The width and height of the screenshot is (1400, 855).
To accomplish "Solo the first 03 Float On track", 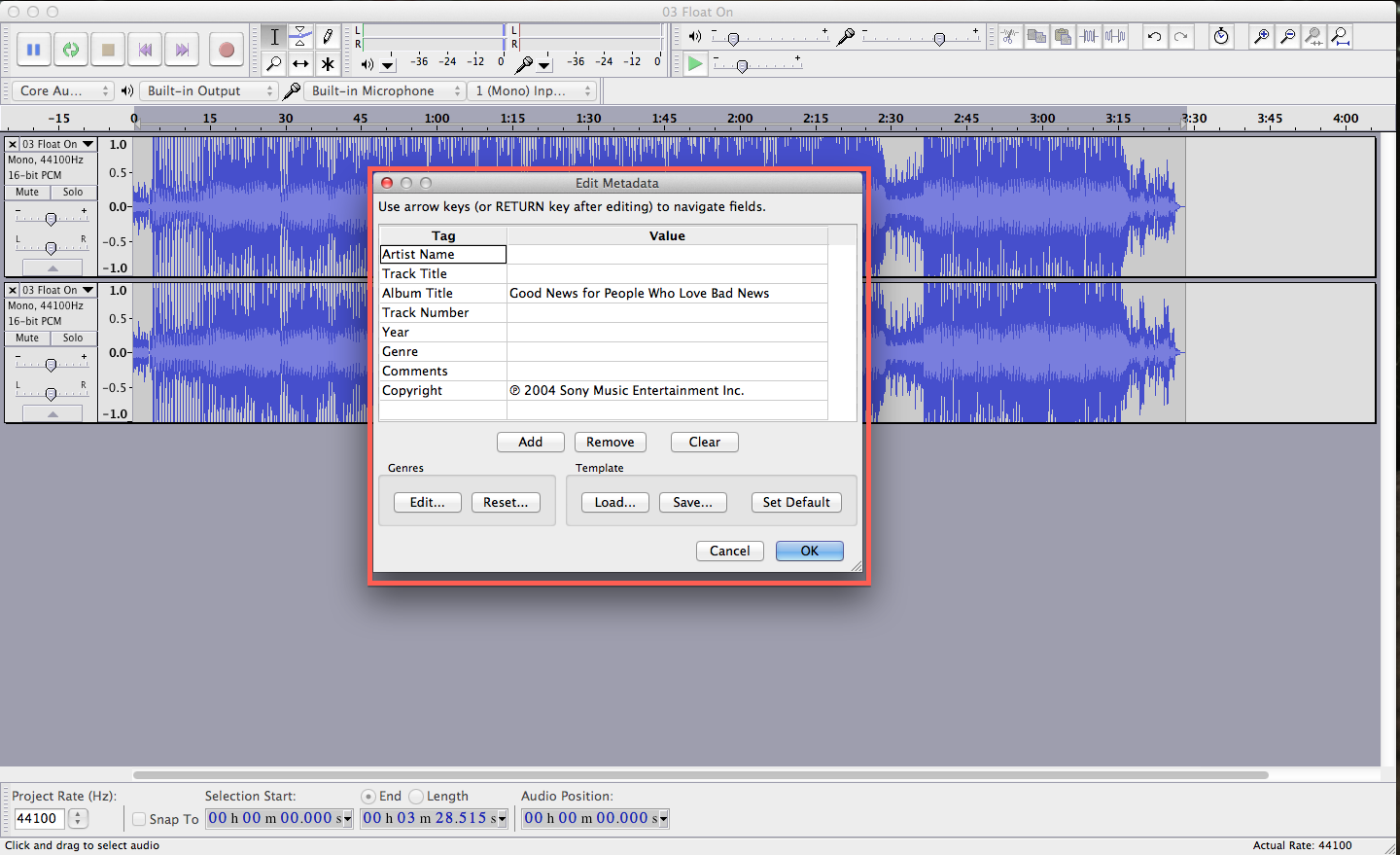I will coord(73,192).
